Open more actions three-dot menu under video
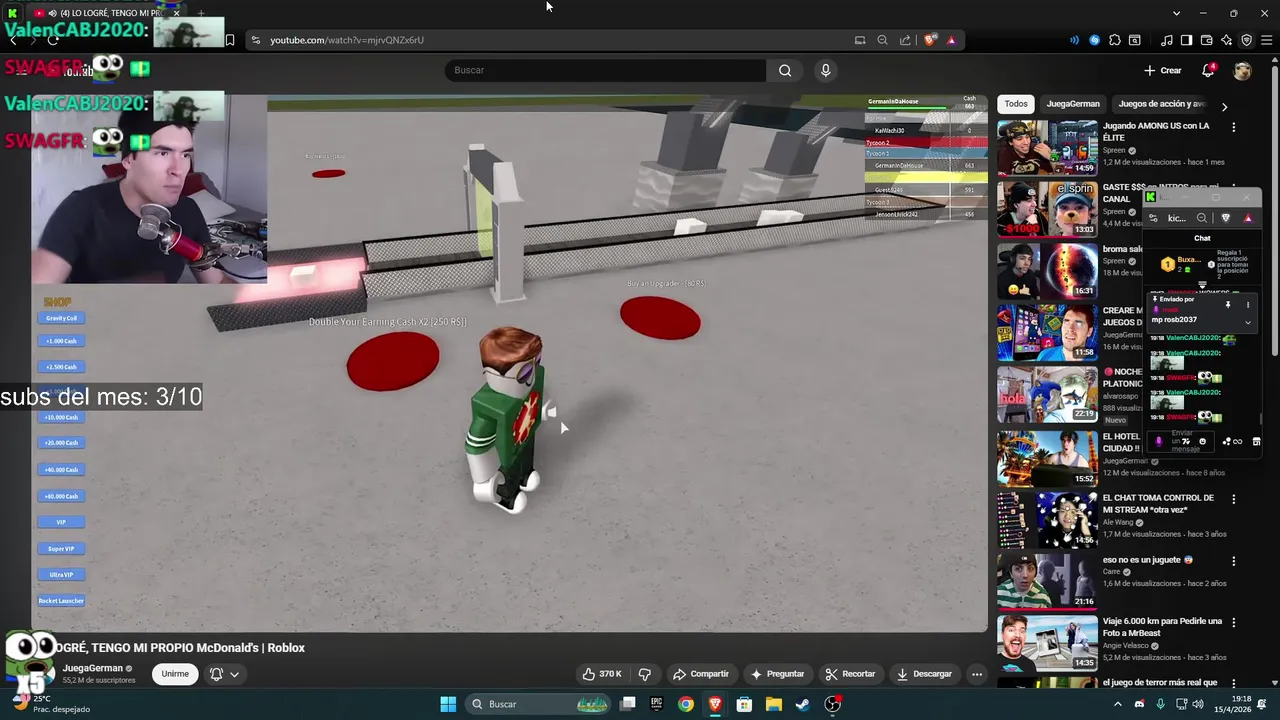This screenshot has width=1280, height=720. tap(977, 674)
